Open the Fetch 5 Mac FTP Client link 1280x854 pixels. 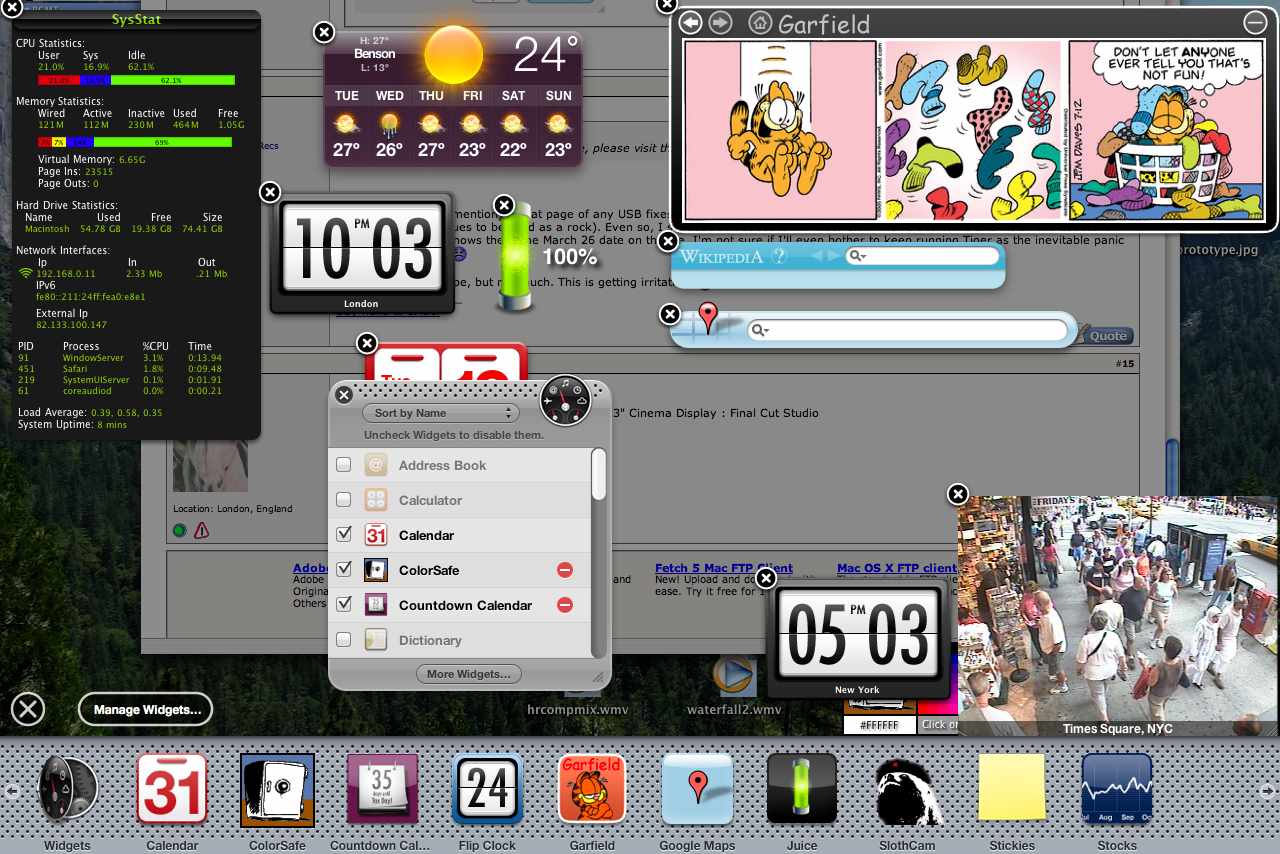(x=724, y=568)
